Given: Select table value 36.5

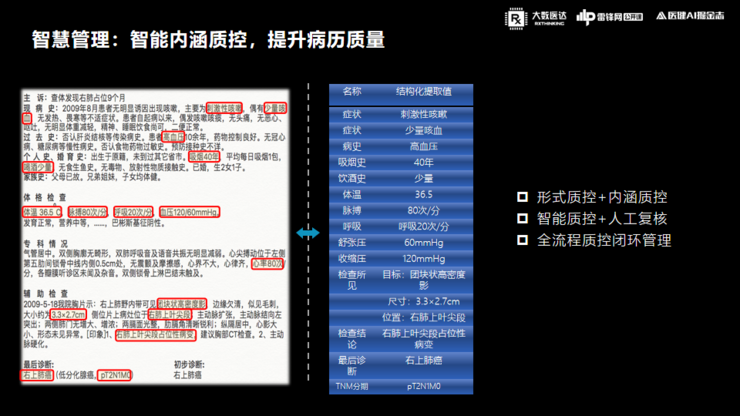Looking at the screenshot, I should pos(423,195).
